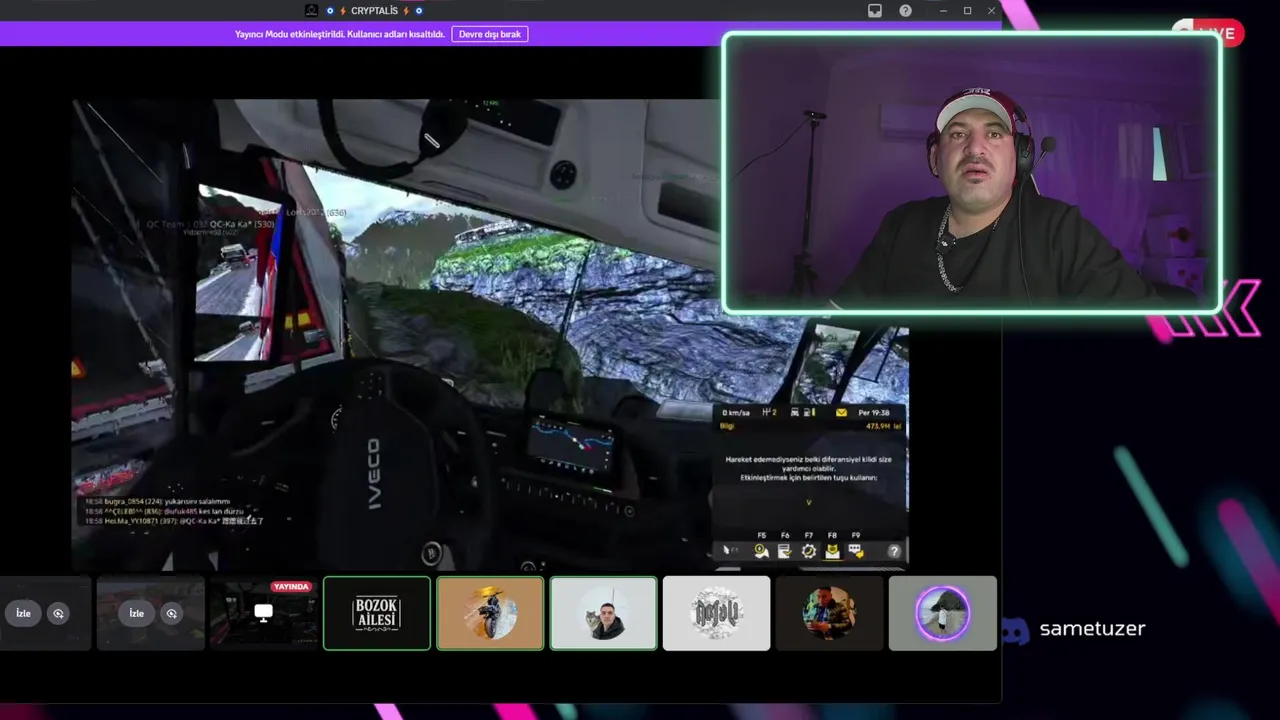This screenshot has width=1280, height=720.
Task: Select the purple-ringed avatar tile
Action: coord(943,613)
